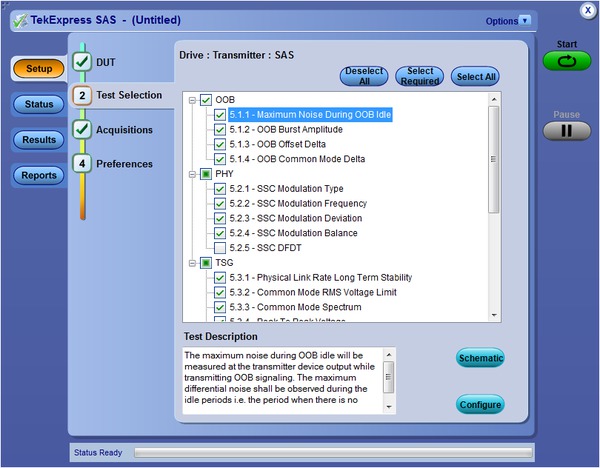Uncheck 5.2.3 SSC Modulation Deviation
This screenshot has height=468, width=600.
click(x=220, y=219)
